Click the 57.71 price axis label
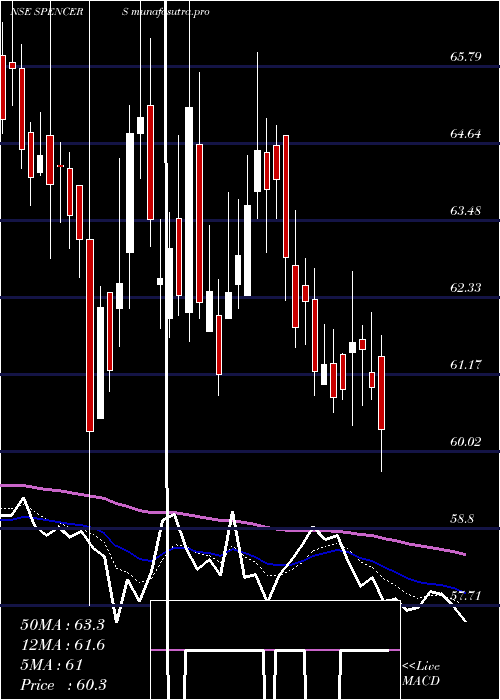The image size is (500, 700). (x=466, y=596)
